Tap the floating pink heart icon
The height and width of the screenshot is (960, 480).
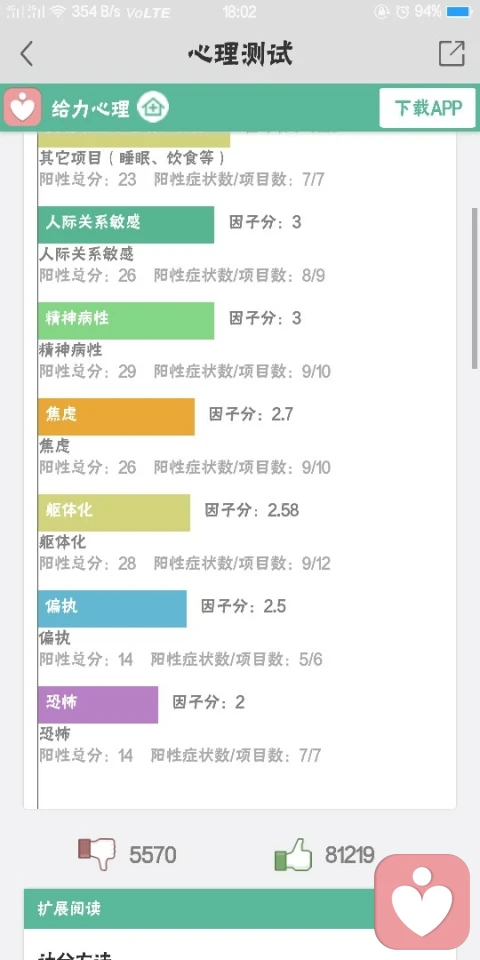(422, 901)
